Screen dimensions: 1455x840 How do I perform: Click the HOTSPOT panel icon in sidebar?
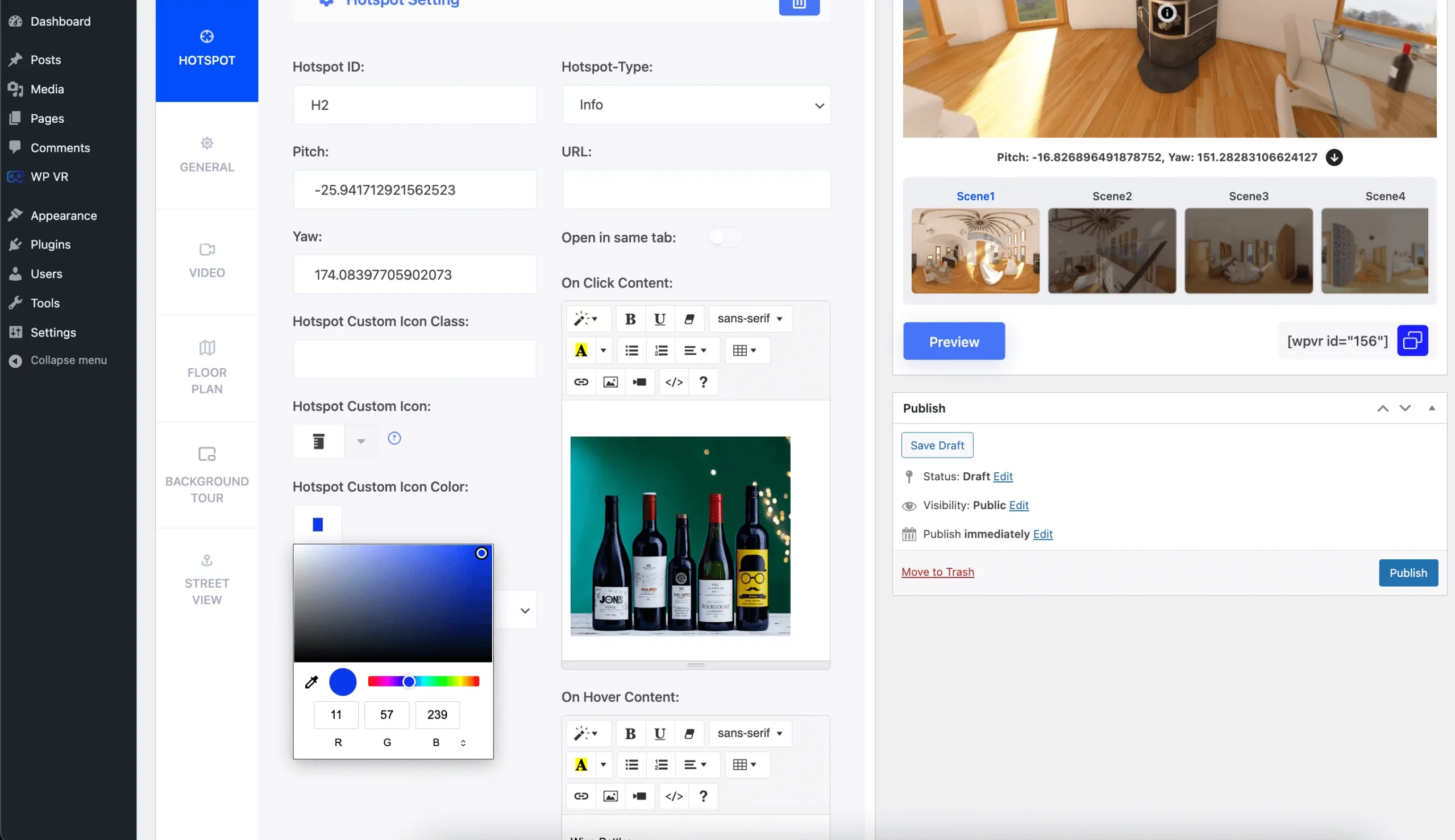tap(206, 36)
